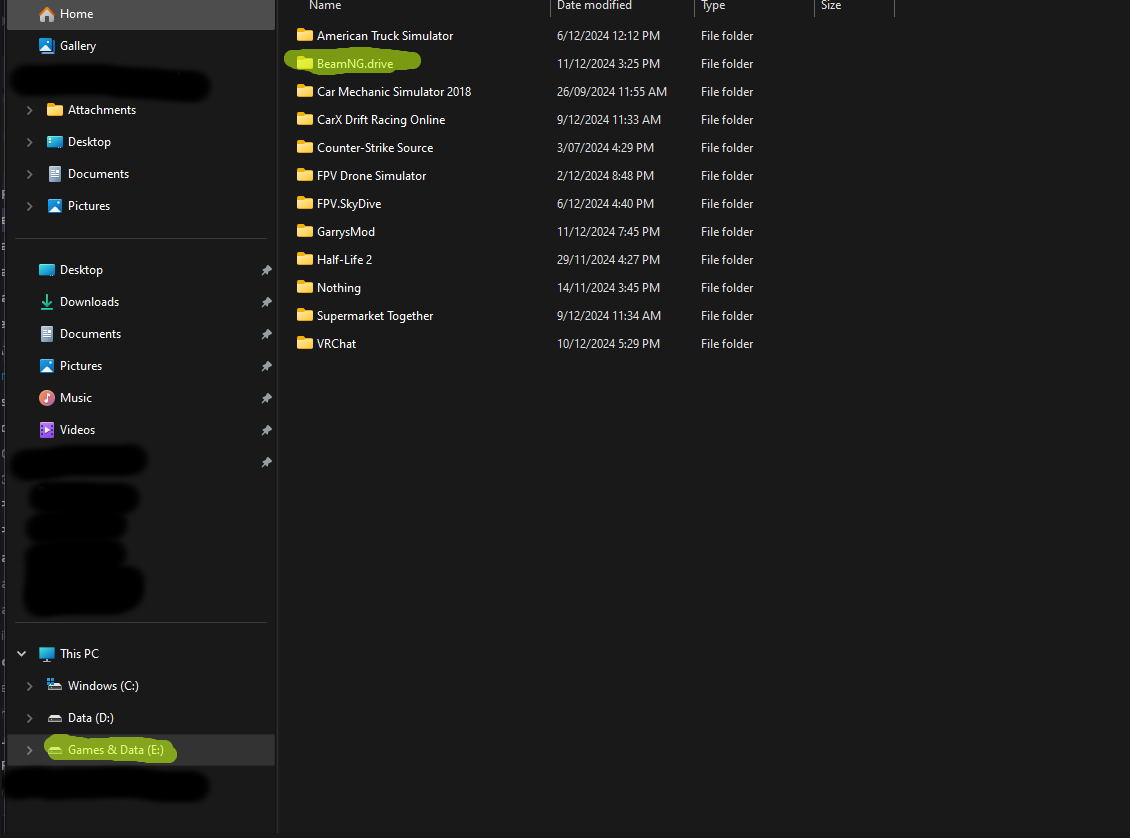Open pinned Videos in quick access
Screen dimensions: 1130x838
(77, 429)
